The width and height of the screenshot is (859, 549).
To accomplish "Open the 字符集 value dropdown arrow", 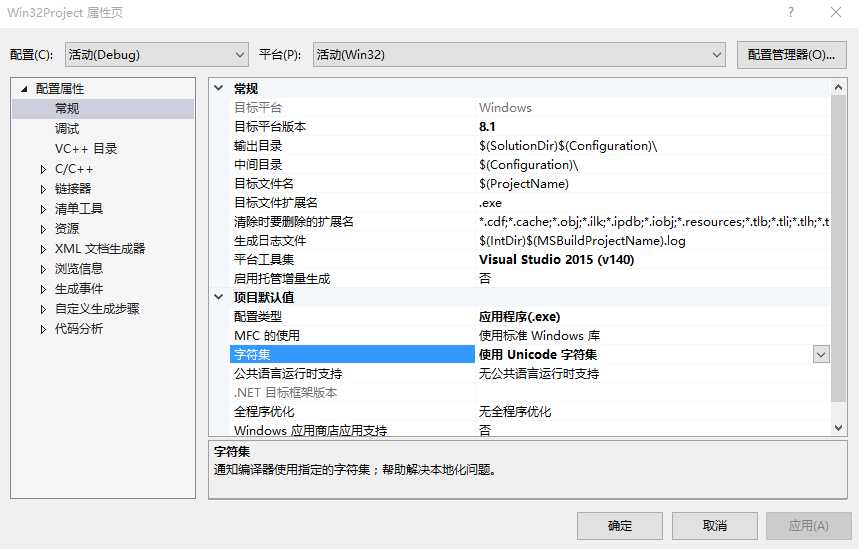I will (x=820, y=354).
